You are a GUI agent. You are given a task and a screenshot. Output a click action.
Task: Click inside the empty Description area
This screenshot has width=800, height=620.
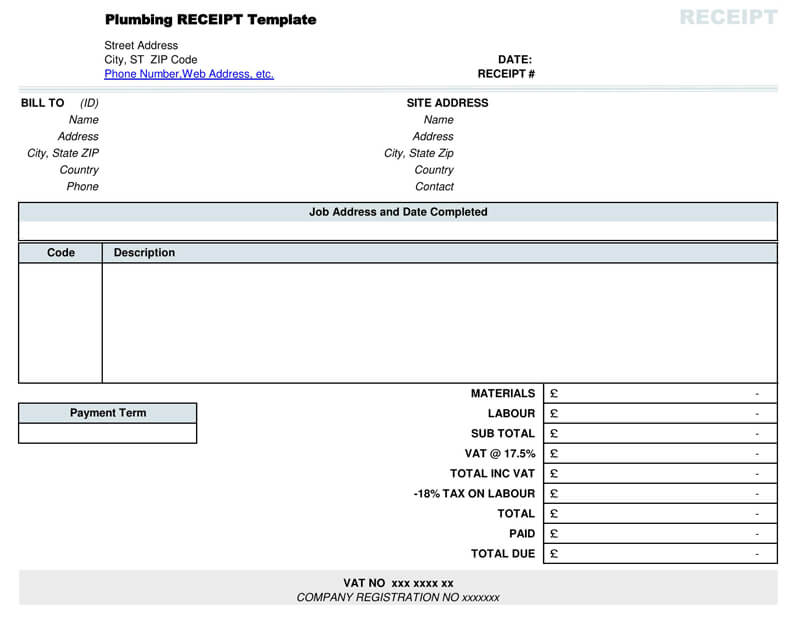point(440,323)
